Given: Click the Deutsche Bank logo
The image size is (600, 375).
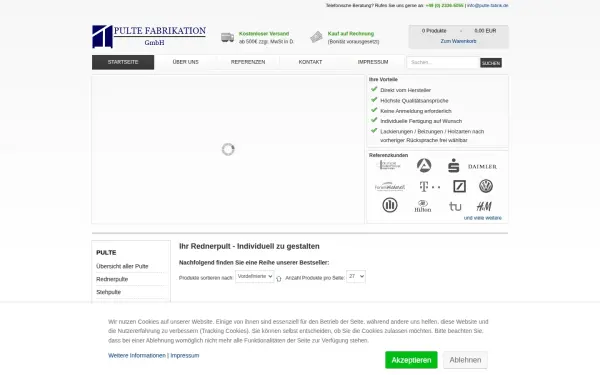Looking at the screenshot, I should click(x=459, y=186).
